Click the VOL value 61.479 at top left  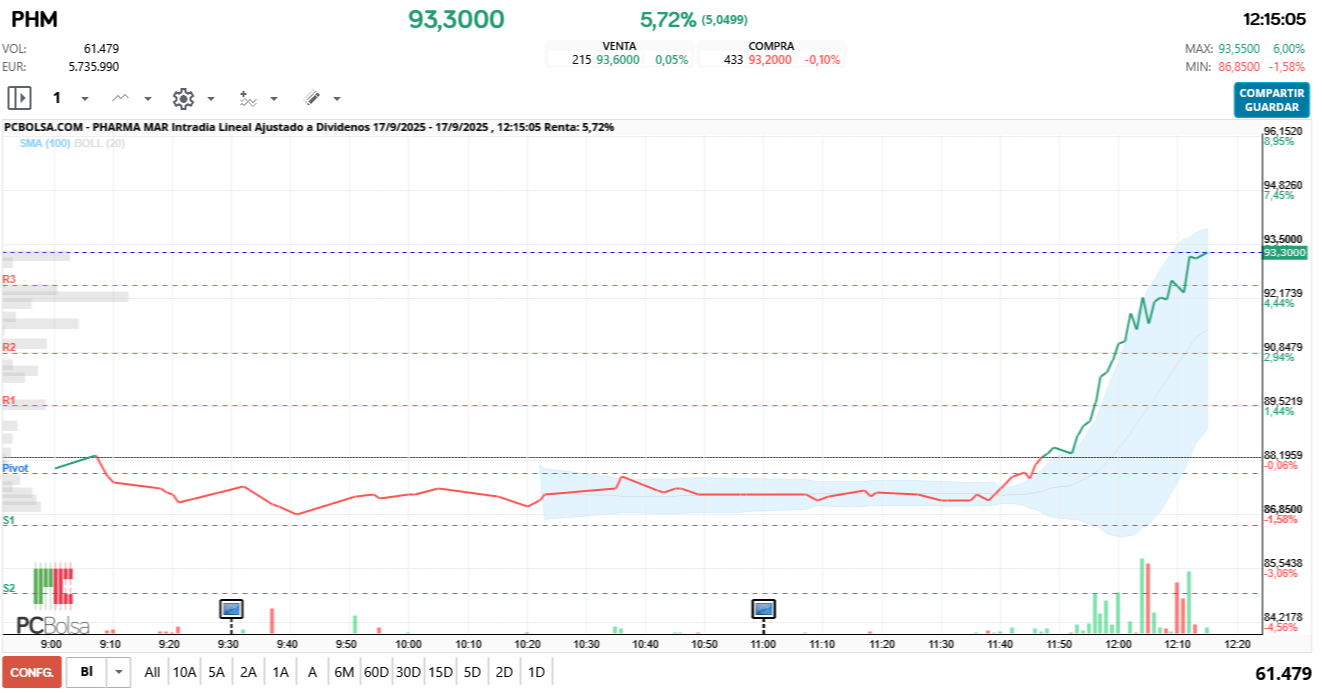click(101, 48)
